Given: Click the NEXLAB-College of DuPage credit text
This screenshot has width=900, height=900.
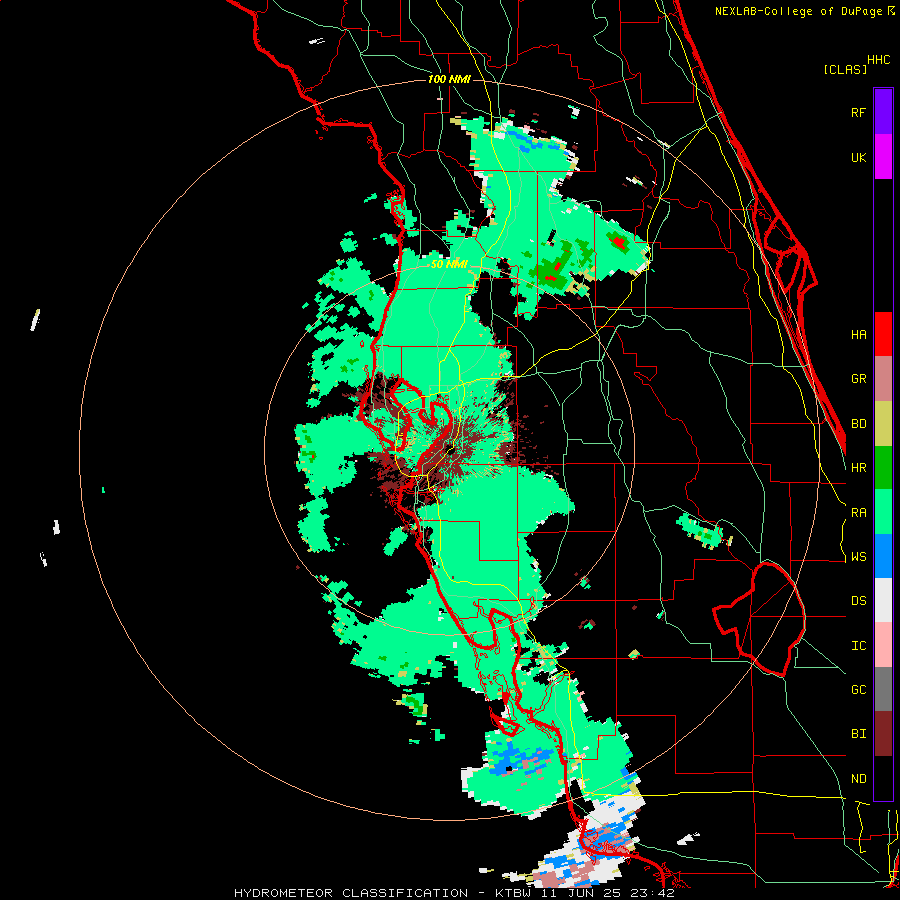Looking at the screenshot, I should coord(799,11).
